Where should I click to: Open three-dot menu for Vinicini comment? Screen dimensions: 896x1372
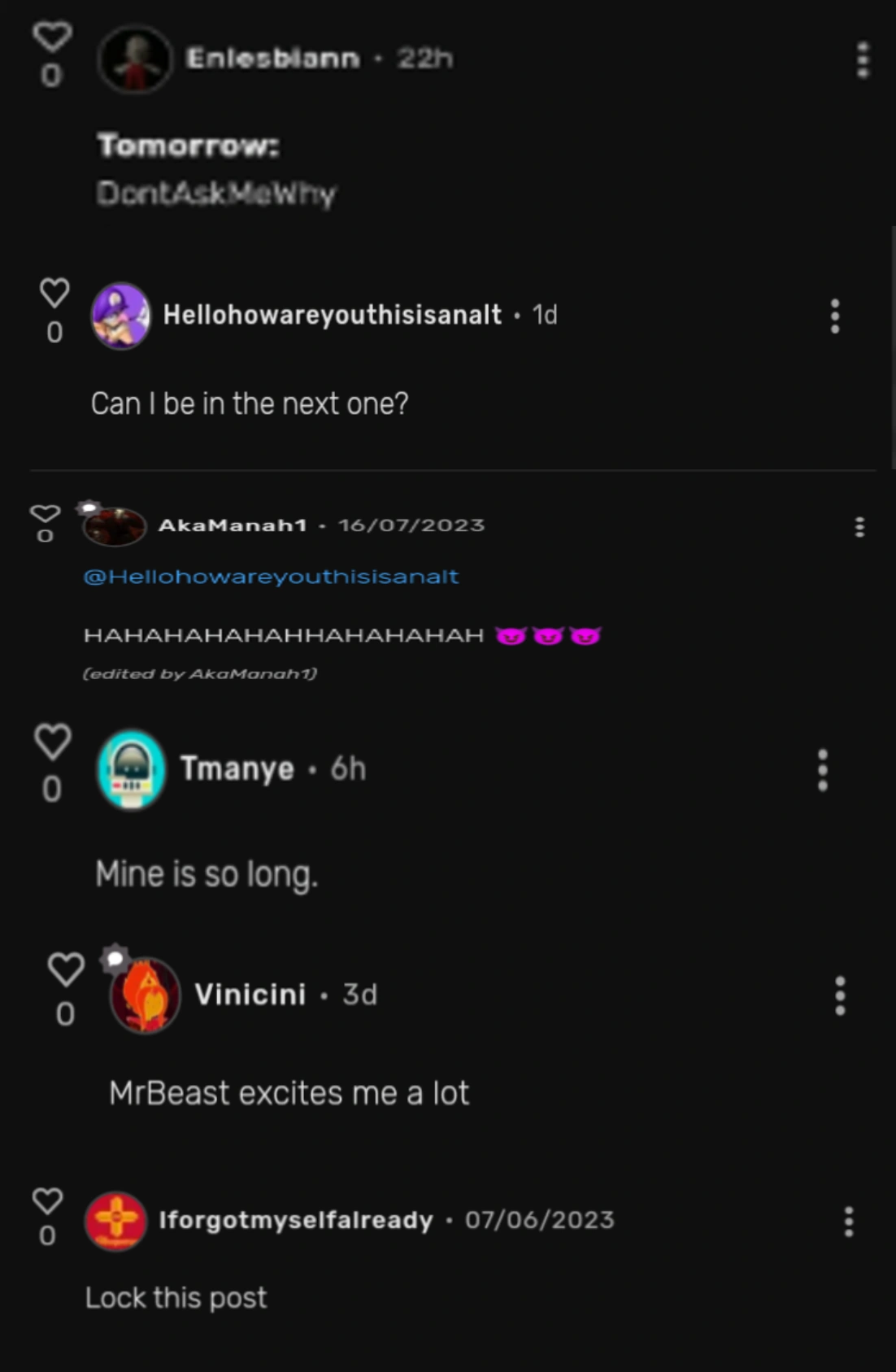coord(840,995)
